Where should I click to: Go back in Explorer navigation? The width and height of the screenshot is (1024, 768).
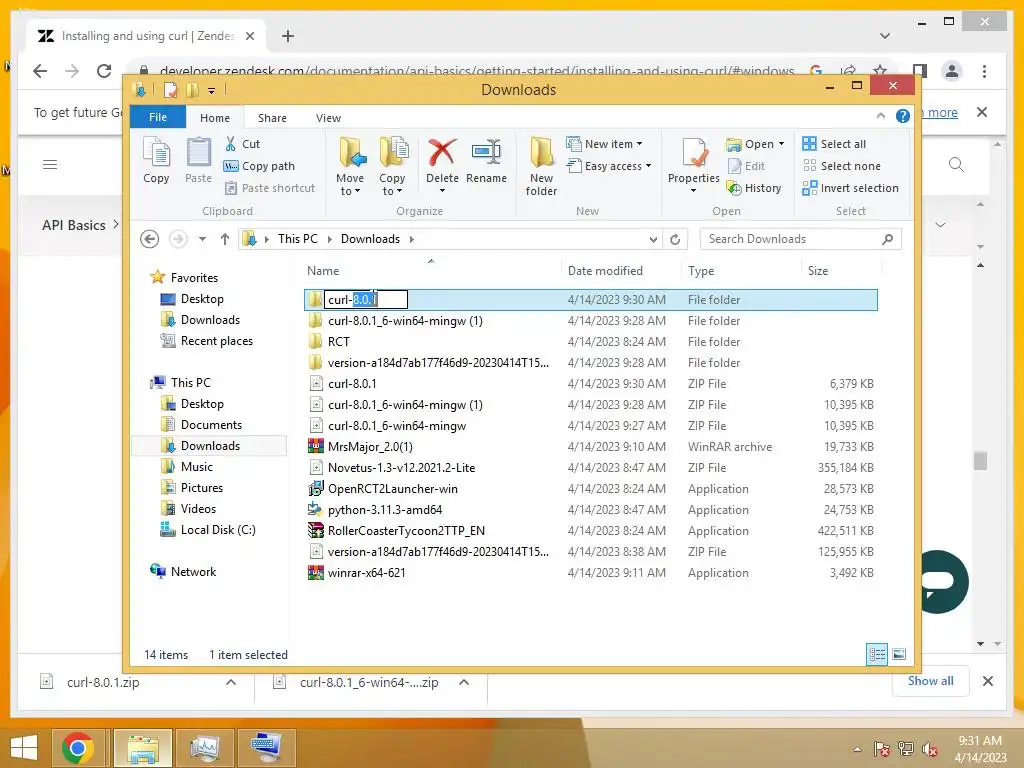point(150,239)
